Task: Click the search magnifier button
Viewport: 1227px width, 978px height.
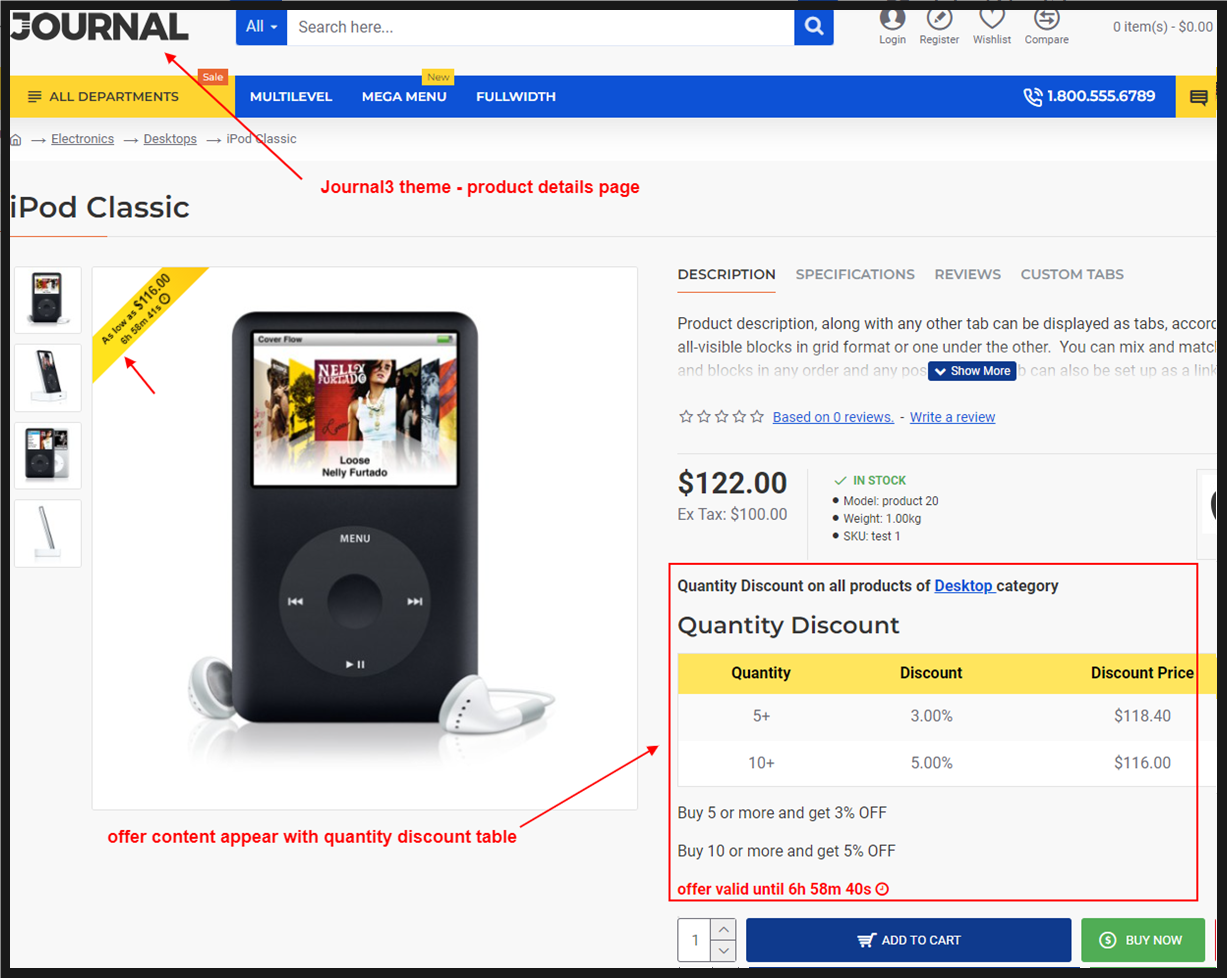Action: point(814,27)
